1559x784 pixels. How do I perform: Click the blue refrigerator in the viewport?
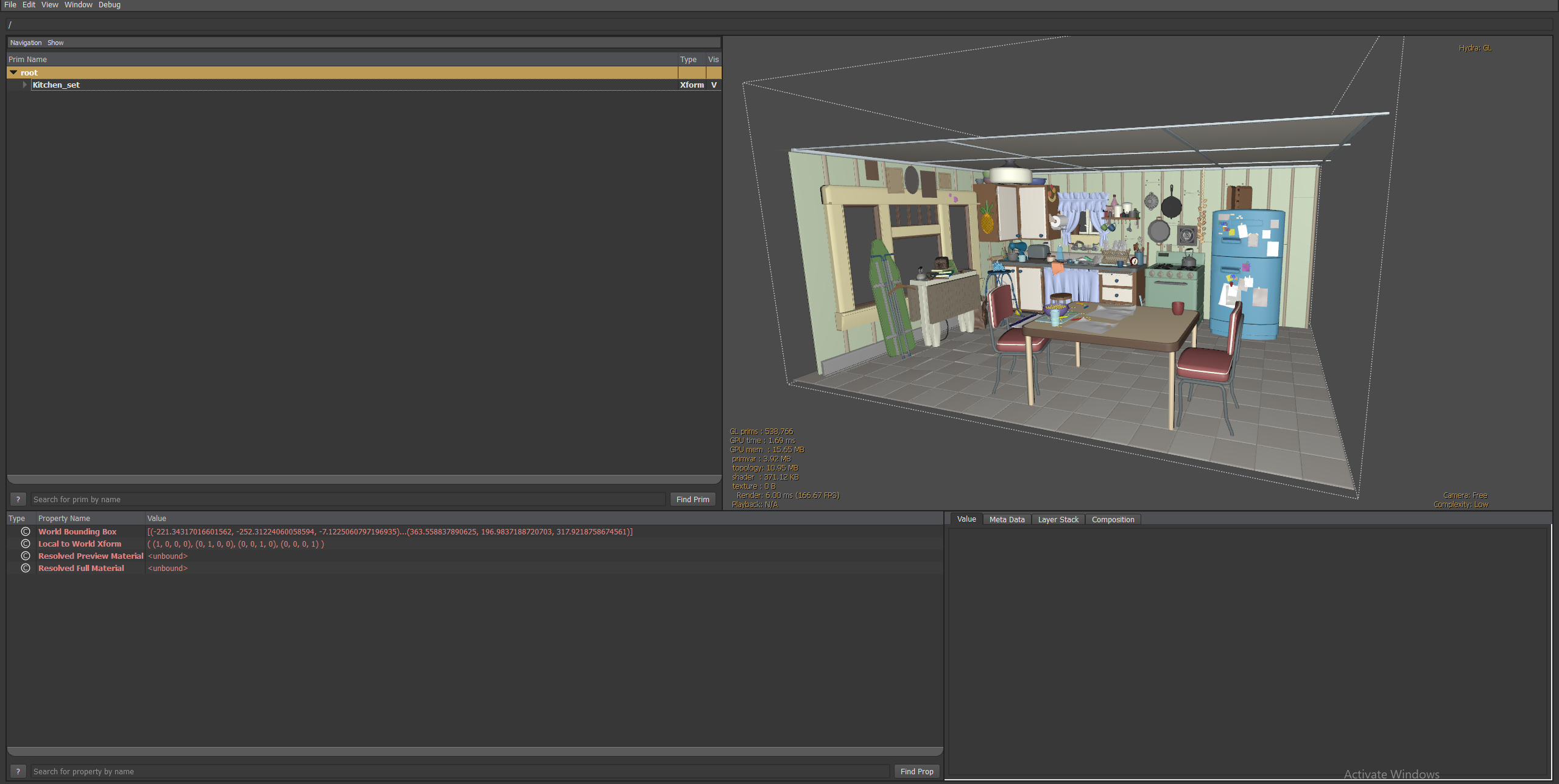click(1247, 274)
